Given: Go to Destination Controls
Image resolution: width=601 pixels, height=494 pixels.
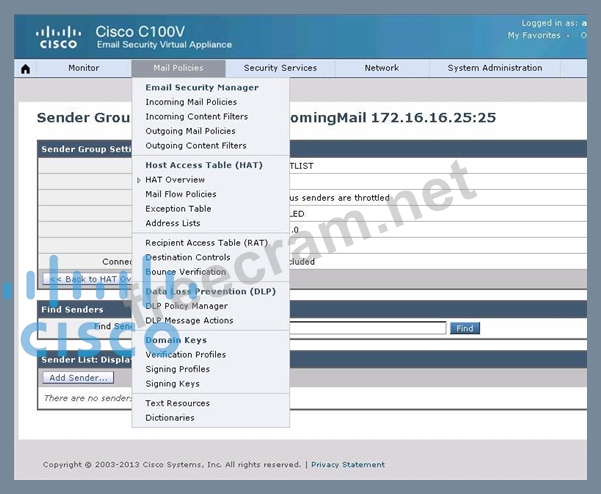Looking at the screenshot, I should point(187,258).
